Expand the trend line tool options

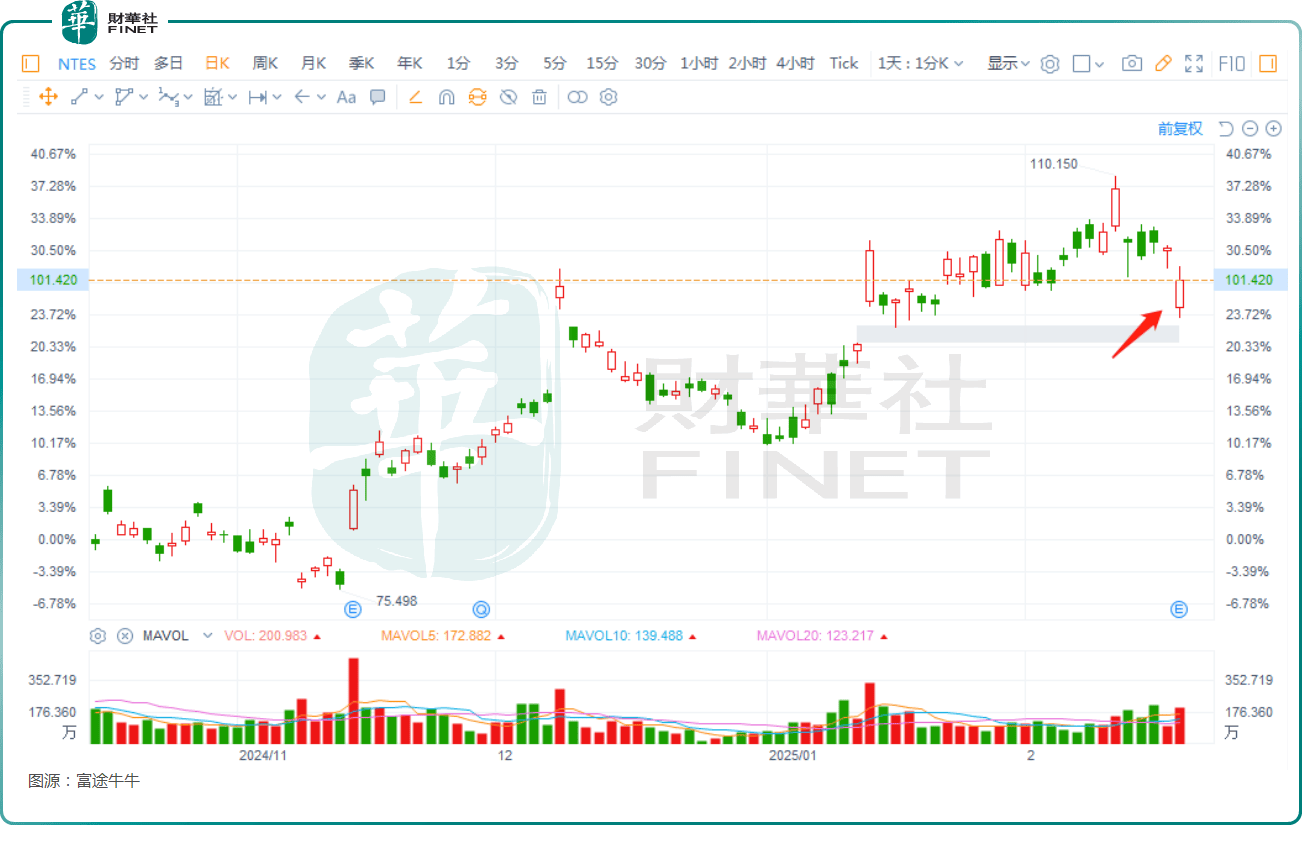tap(99, 97)
